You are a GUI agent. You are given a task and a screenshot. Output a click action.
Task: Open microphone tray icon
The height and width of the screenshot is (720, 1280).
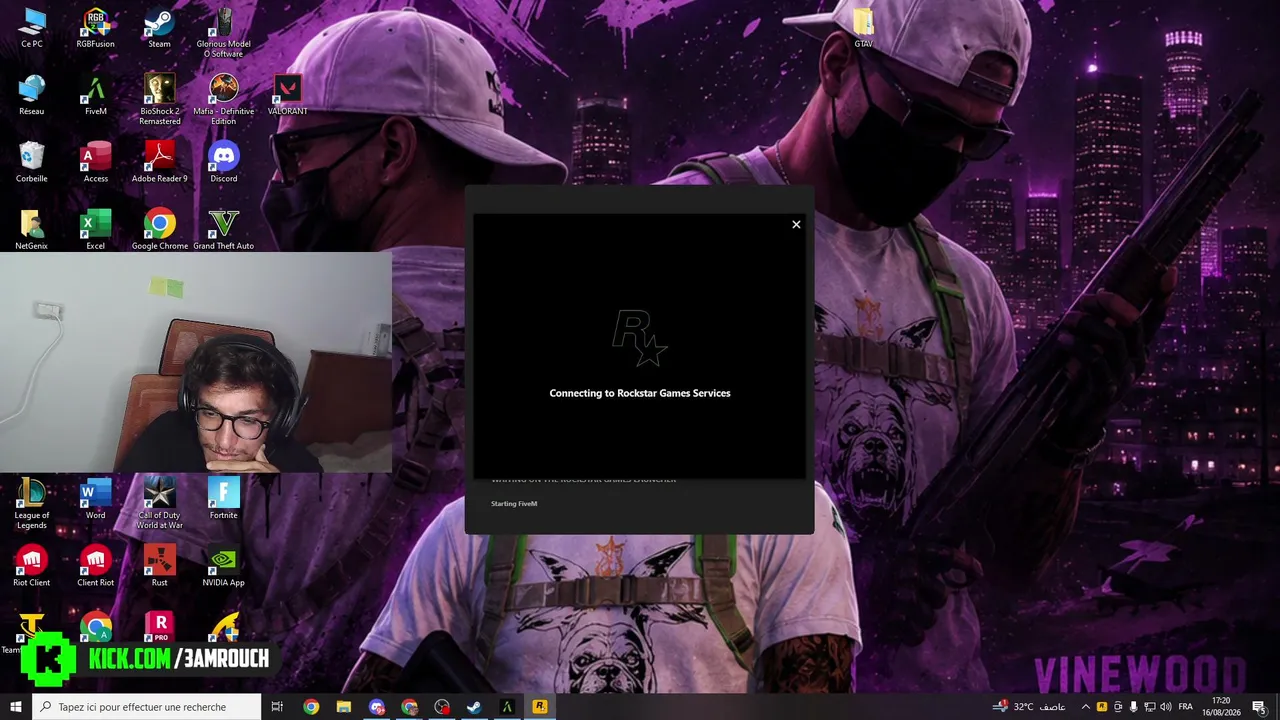[1133, 707]
